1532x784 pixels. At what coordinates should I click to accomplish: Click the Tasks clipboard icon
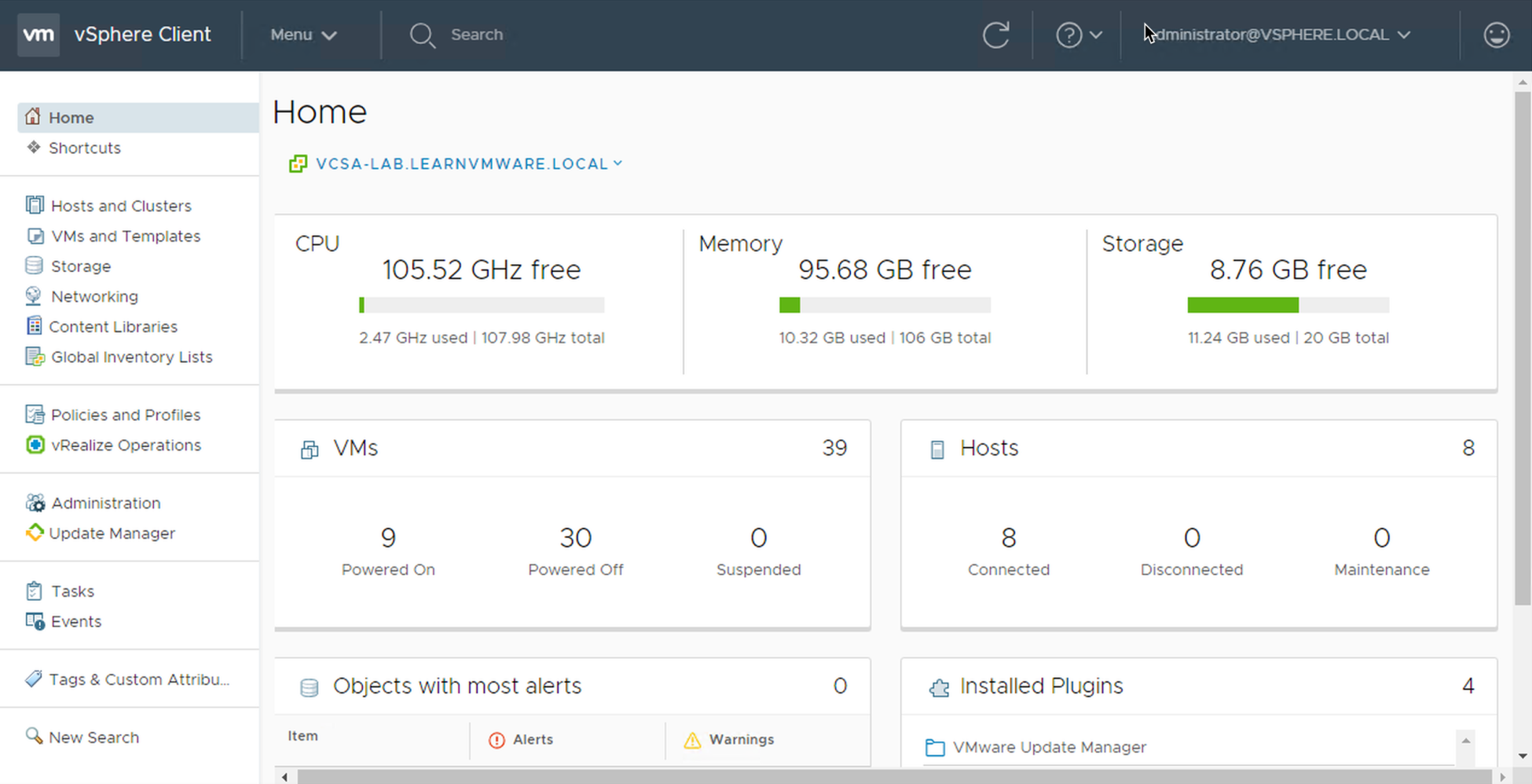(34, 591)
